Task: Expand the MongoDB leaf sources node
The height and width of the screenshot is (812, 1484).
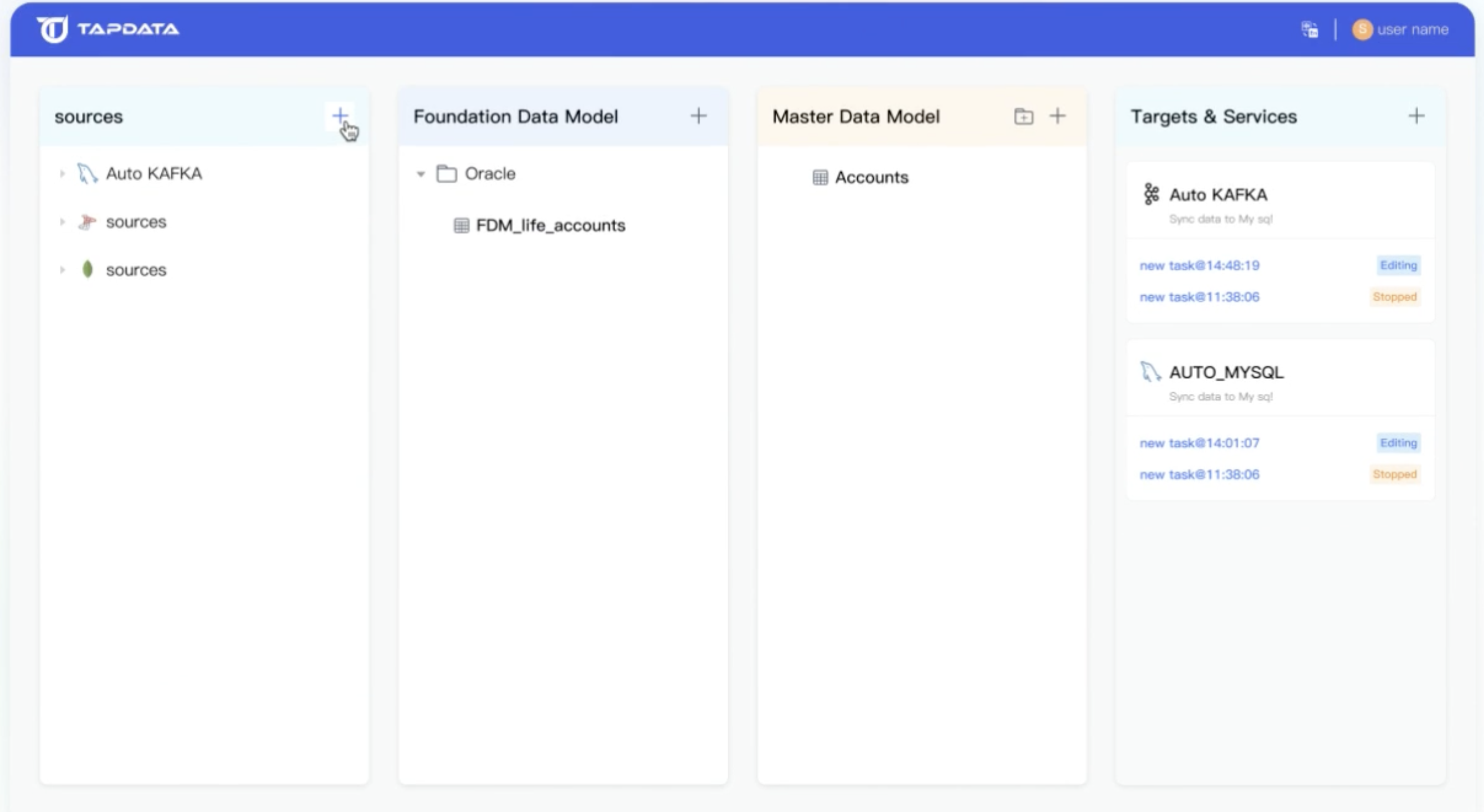Action: (x=62, y=270)
